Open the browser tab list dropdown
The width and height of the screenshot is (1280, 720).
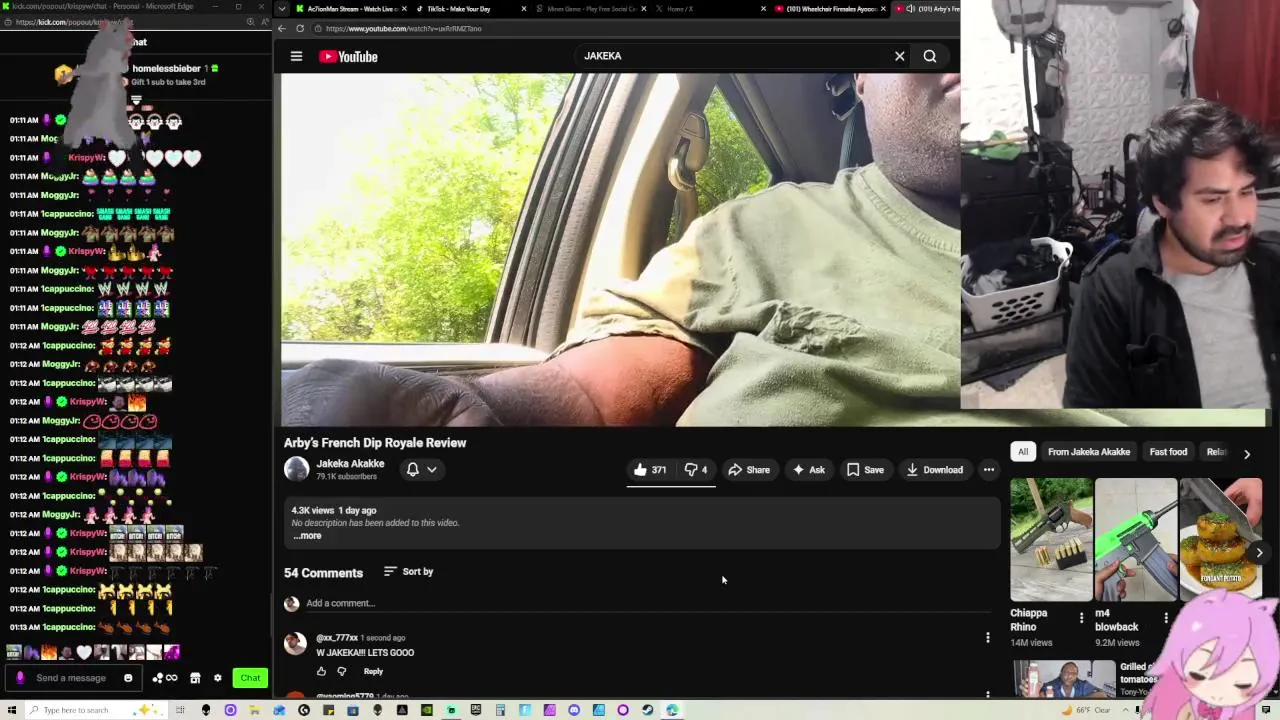[x=283, y=9]
